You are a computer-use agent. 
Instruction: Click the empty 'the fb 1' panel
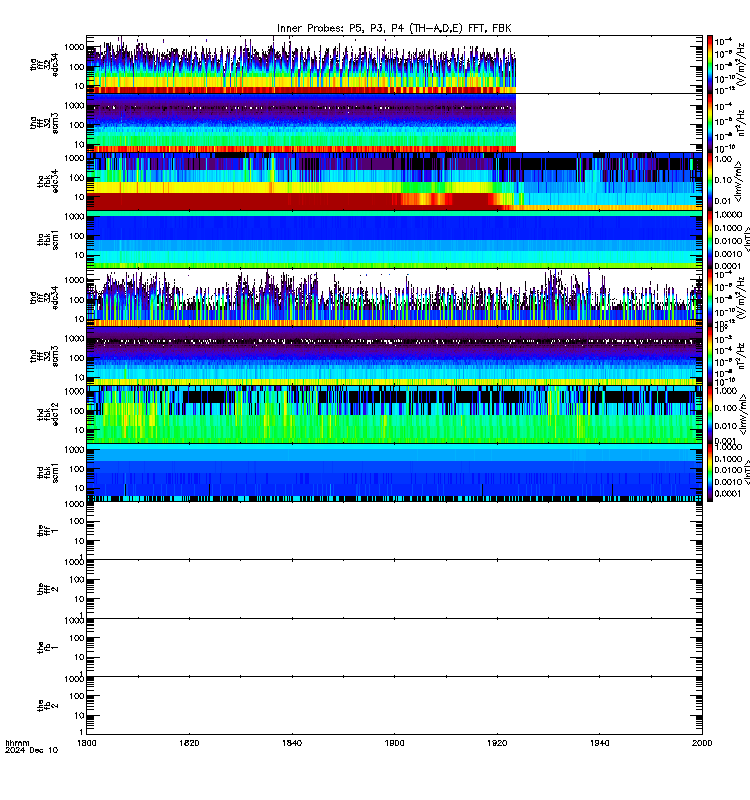pos(394,647)
